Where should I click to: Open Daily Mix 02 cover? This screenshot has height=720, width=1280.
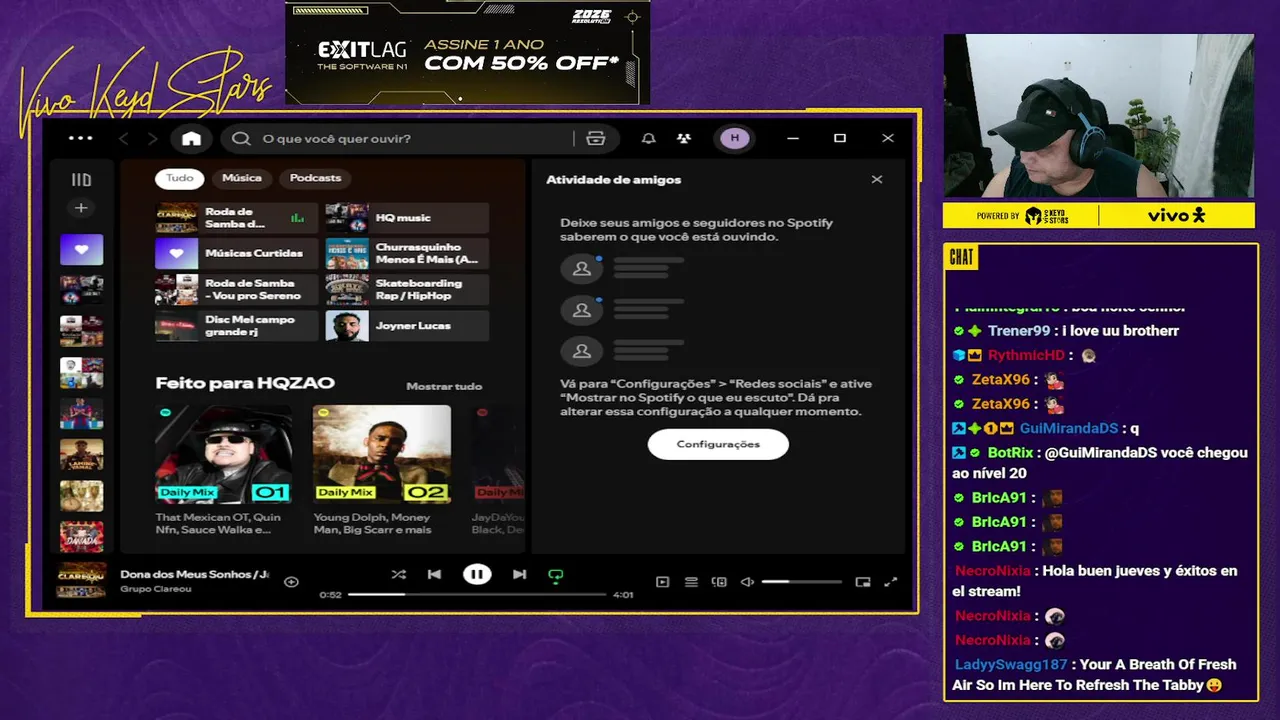(381, 454)
